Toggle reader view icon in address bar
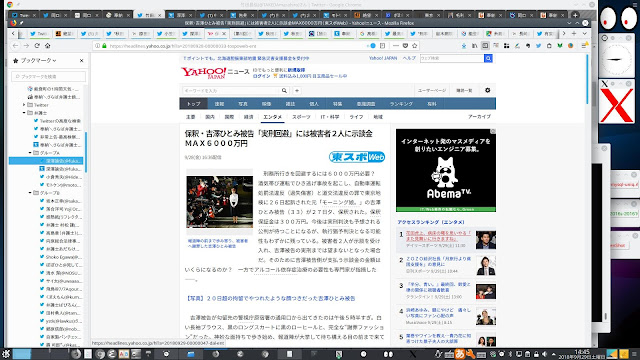This screenshot has width=640, height=360. 382,46
